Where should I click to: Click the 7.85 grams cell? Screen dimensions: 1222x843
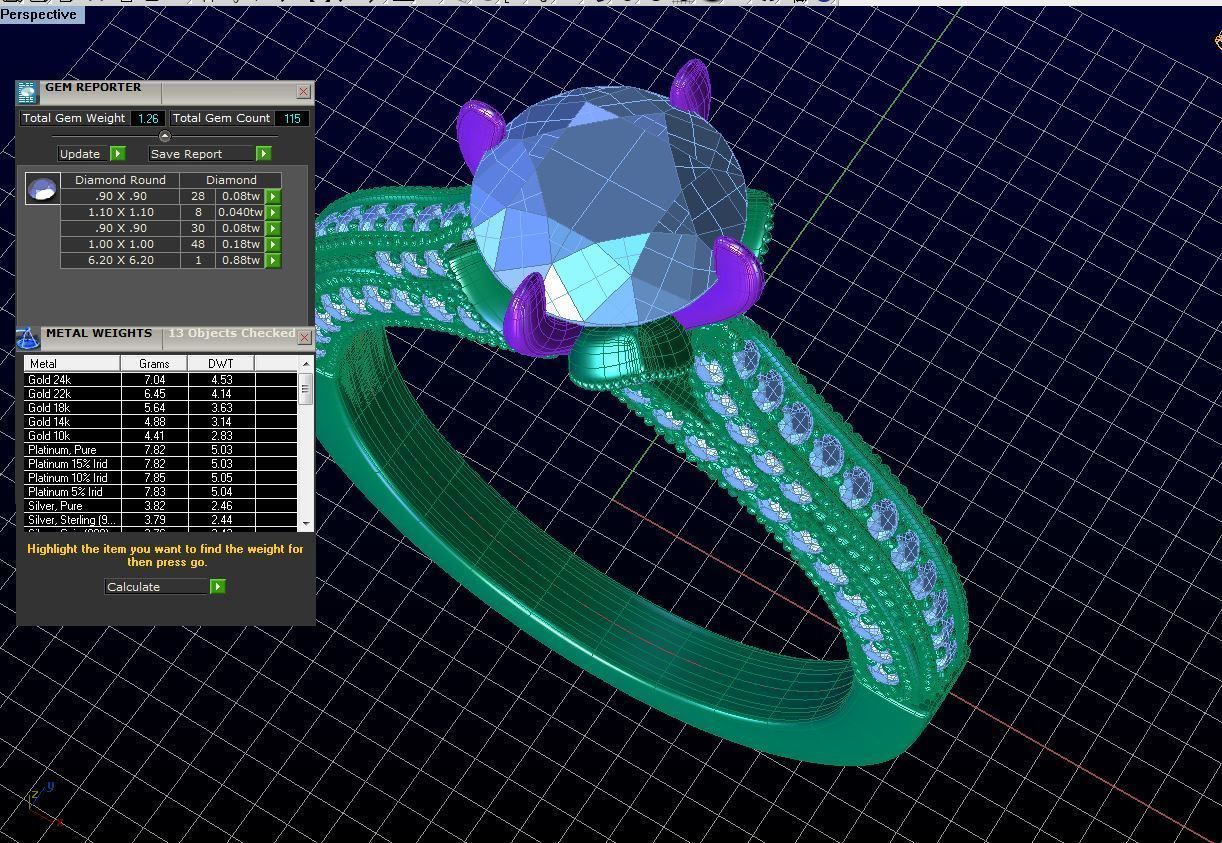154,478
